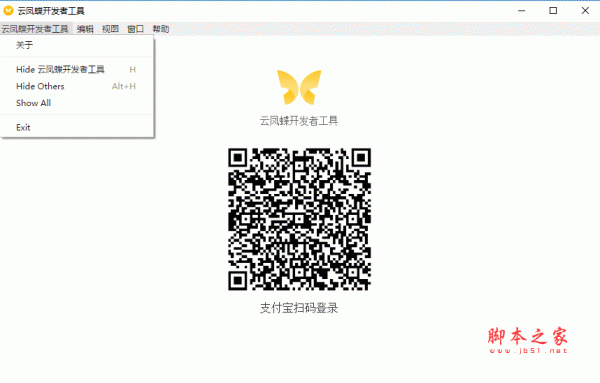This screenshot has width=600, height=383.
Task: Open the 编辑 menu
Action: (x=85, y=29)
